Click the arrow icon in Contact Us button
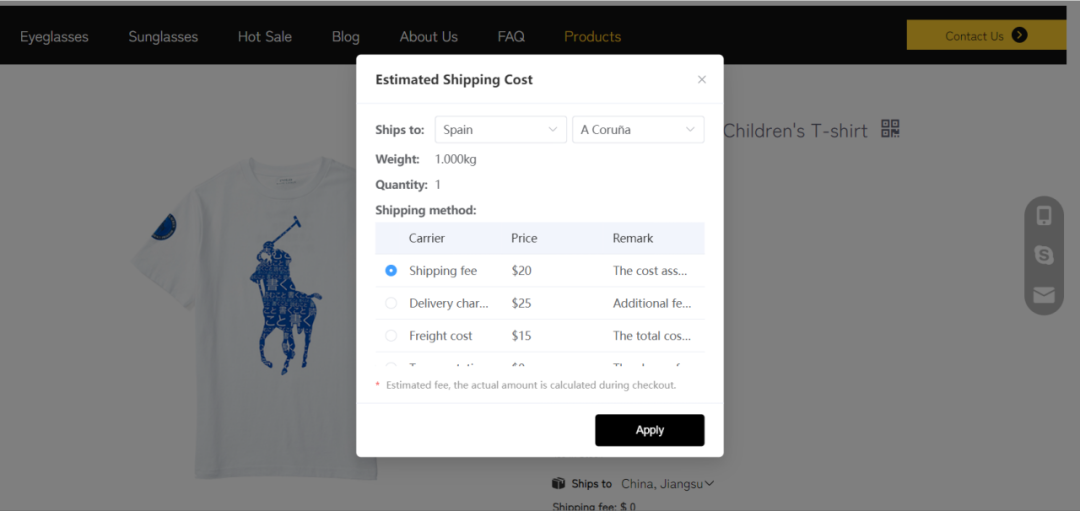Viewport: 1080px width, 511px height. [1019, 35]
